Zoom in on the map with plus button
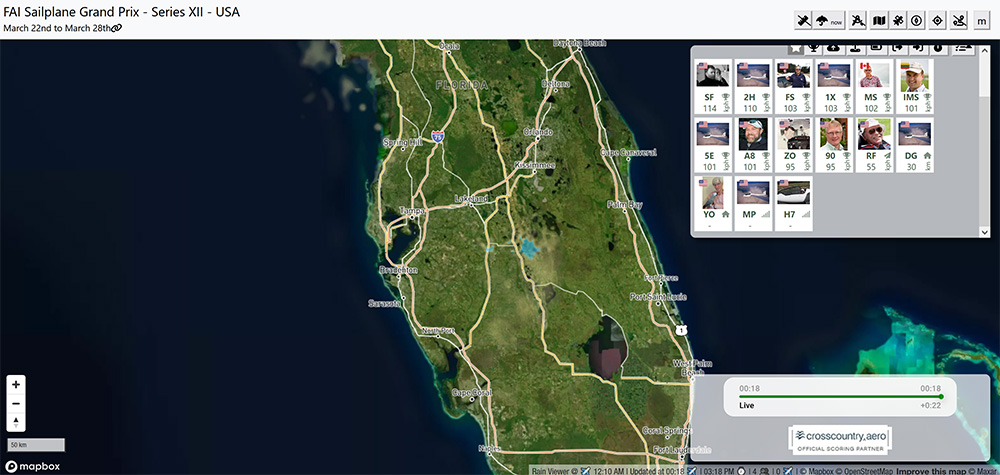 [16, 384]
